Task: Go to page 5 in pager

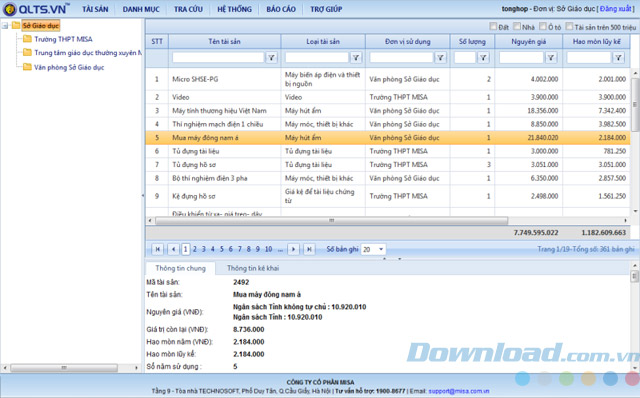Action: click(222, 249)
